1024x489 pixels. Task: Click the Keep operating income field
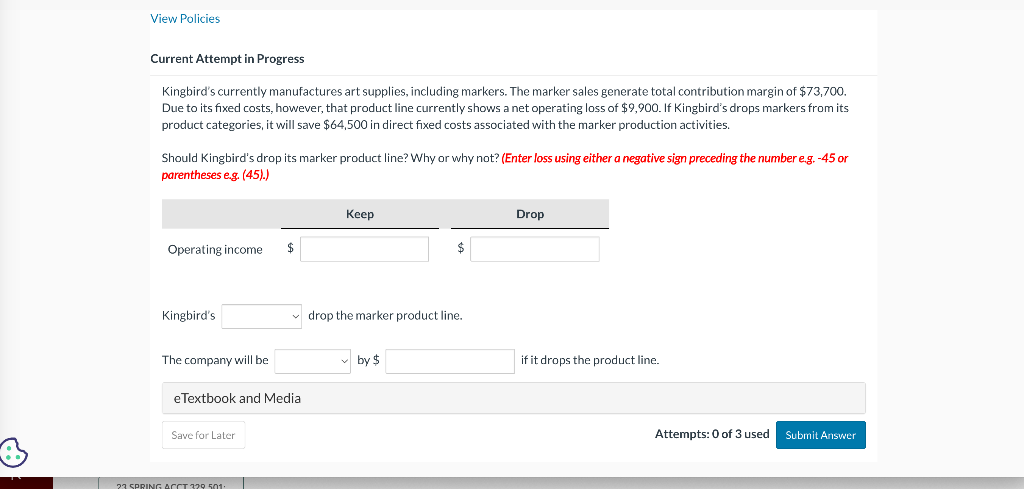click(364, 249)
